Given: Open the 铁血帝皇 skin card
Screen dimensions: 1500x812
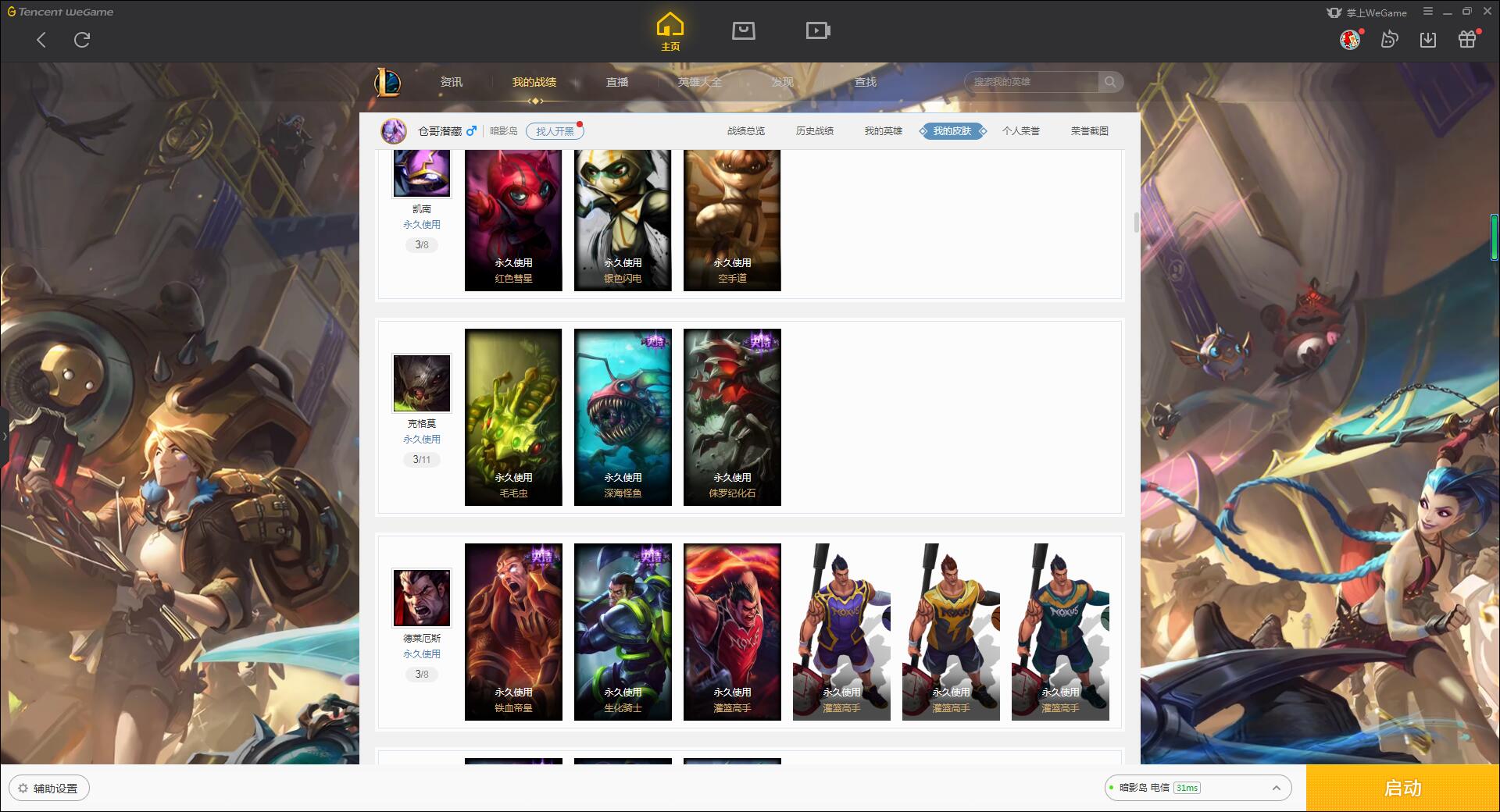Looking at the screenshot, I should pyautogui.click(x=513, y=632).
